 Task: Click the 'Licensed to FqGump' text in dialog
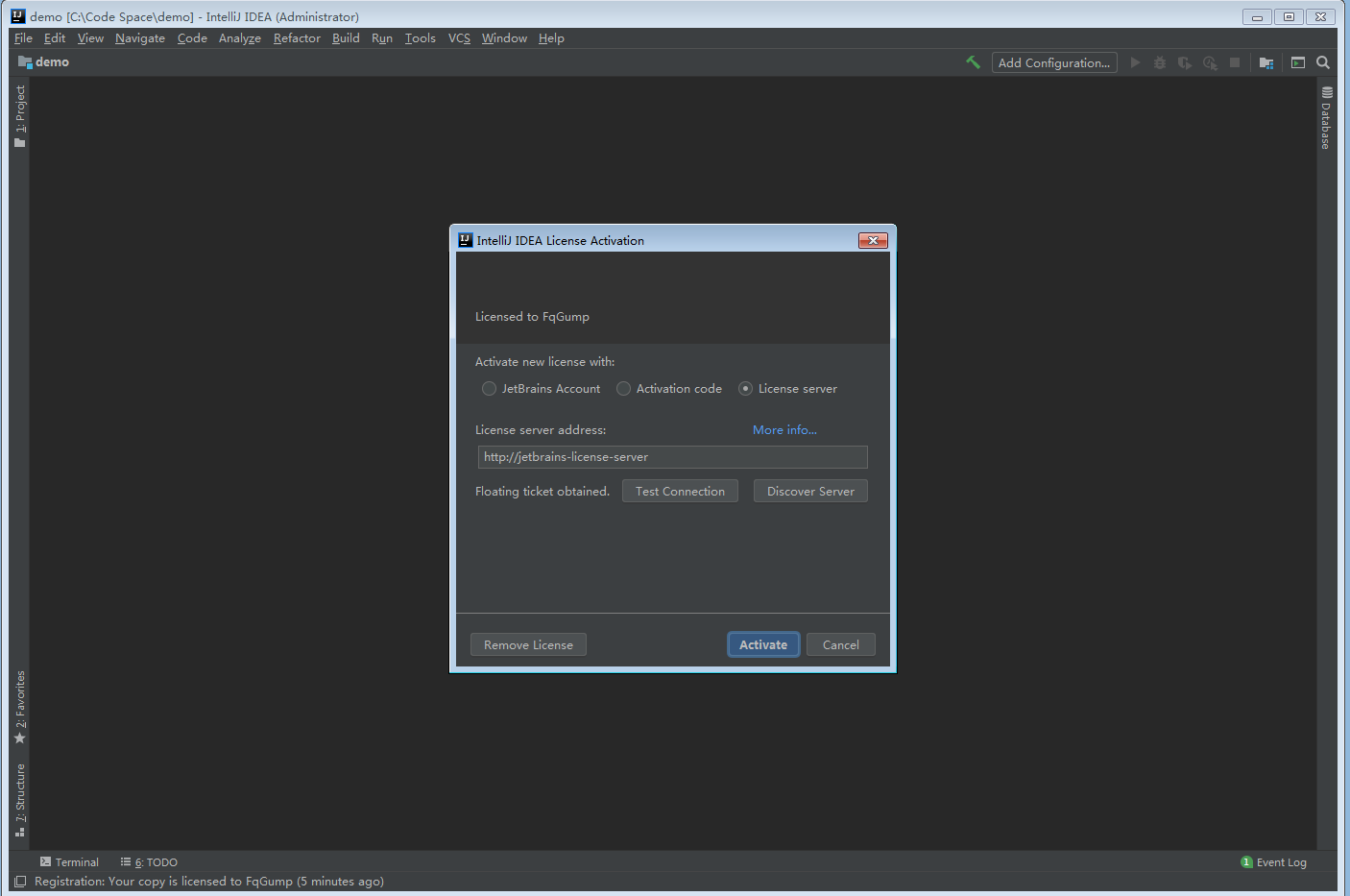(532, 317)
